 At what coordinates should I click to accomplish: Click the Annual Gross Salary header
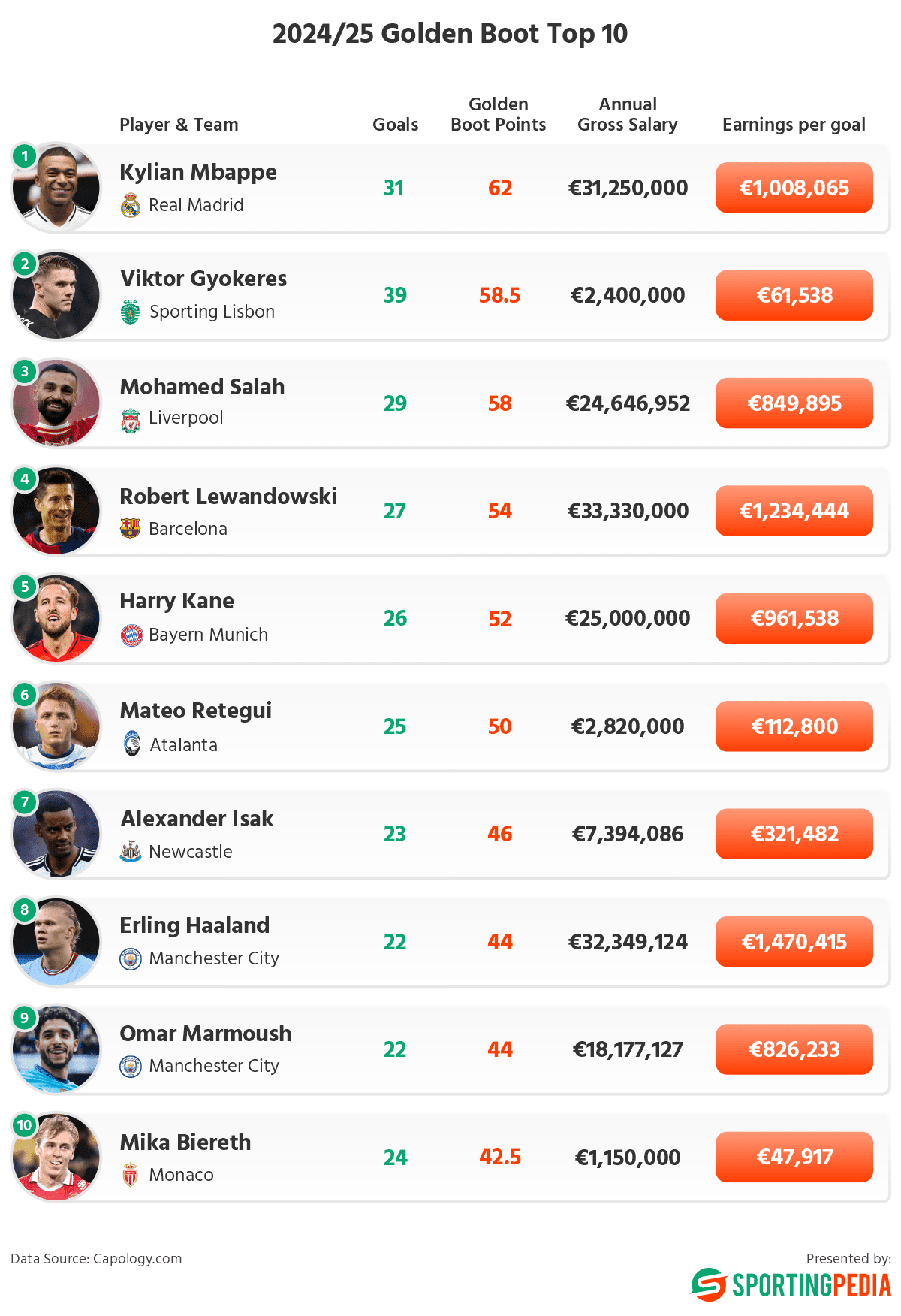click(x=628, y=115)
